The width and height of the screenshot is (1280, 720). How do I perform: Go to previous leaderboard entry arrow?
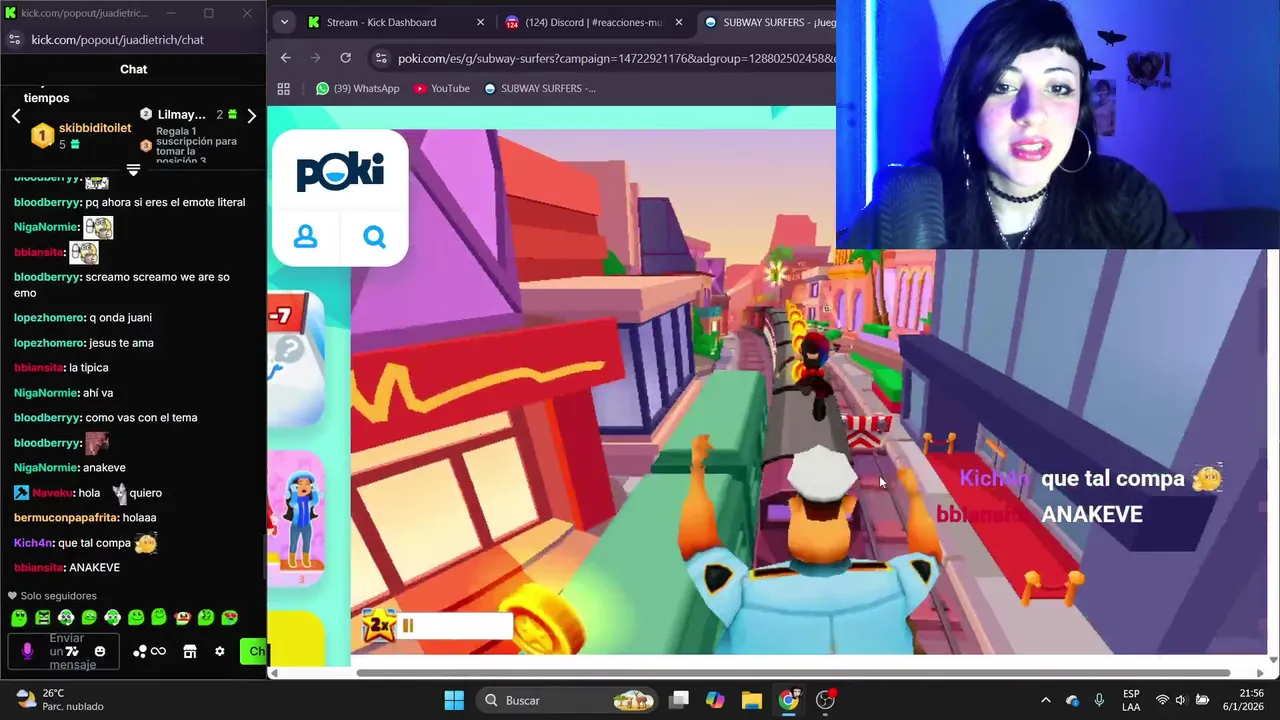16,116
